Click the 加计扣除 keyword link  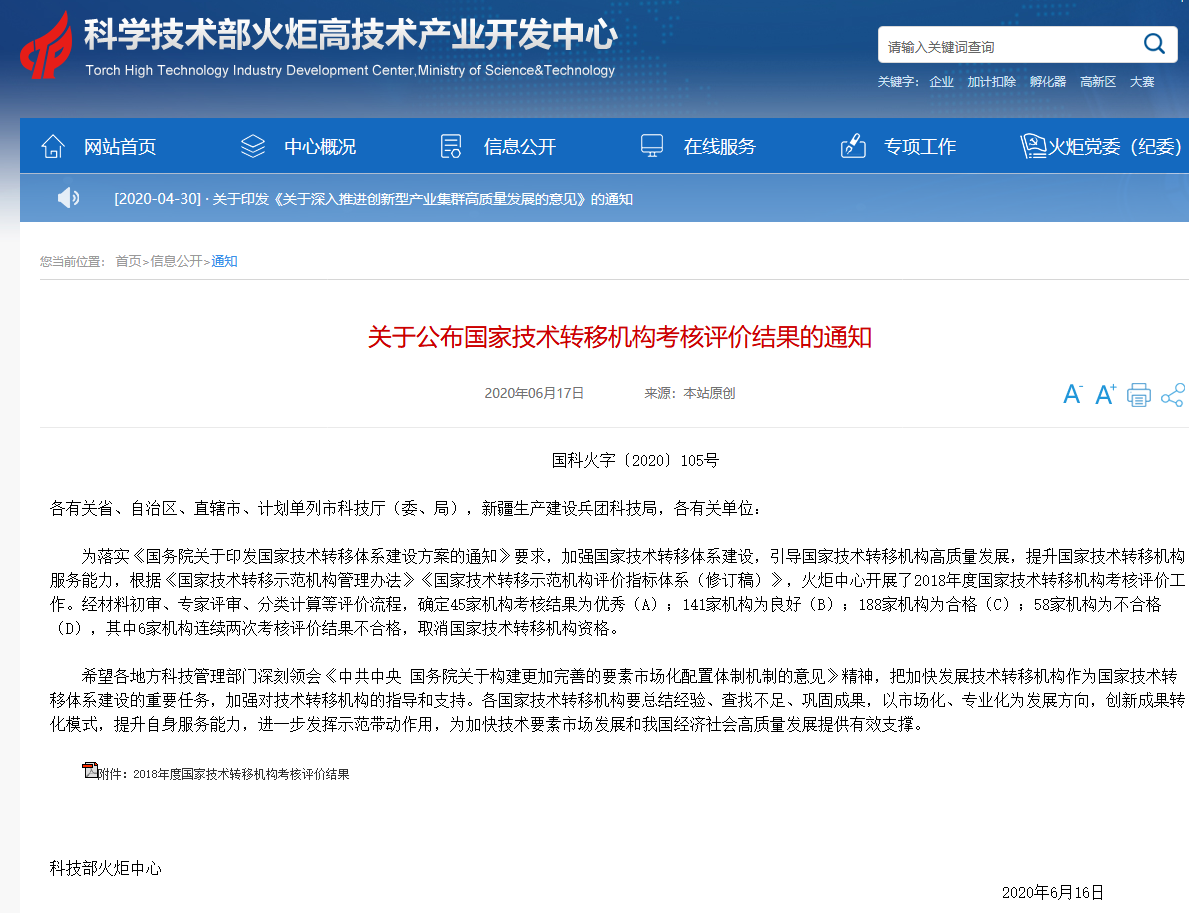click(991, 81)
